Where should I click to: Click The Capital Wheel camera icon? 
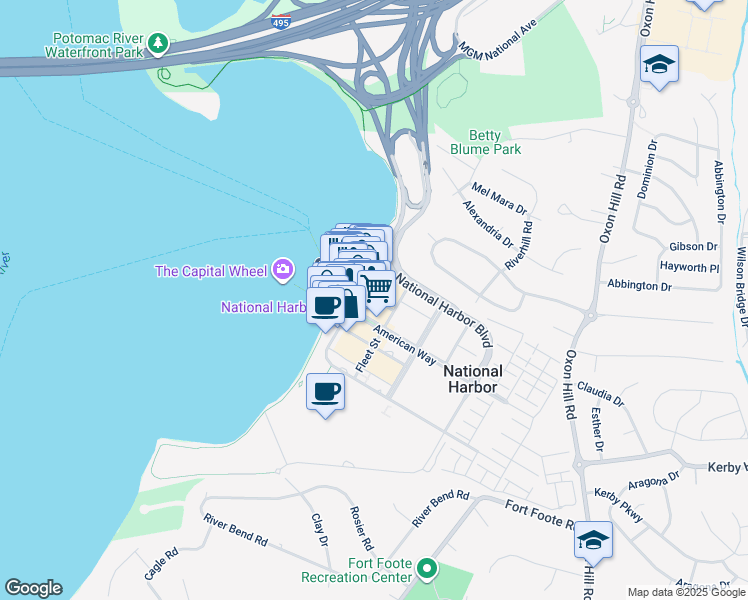point(283,269)
